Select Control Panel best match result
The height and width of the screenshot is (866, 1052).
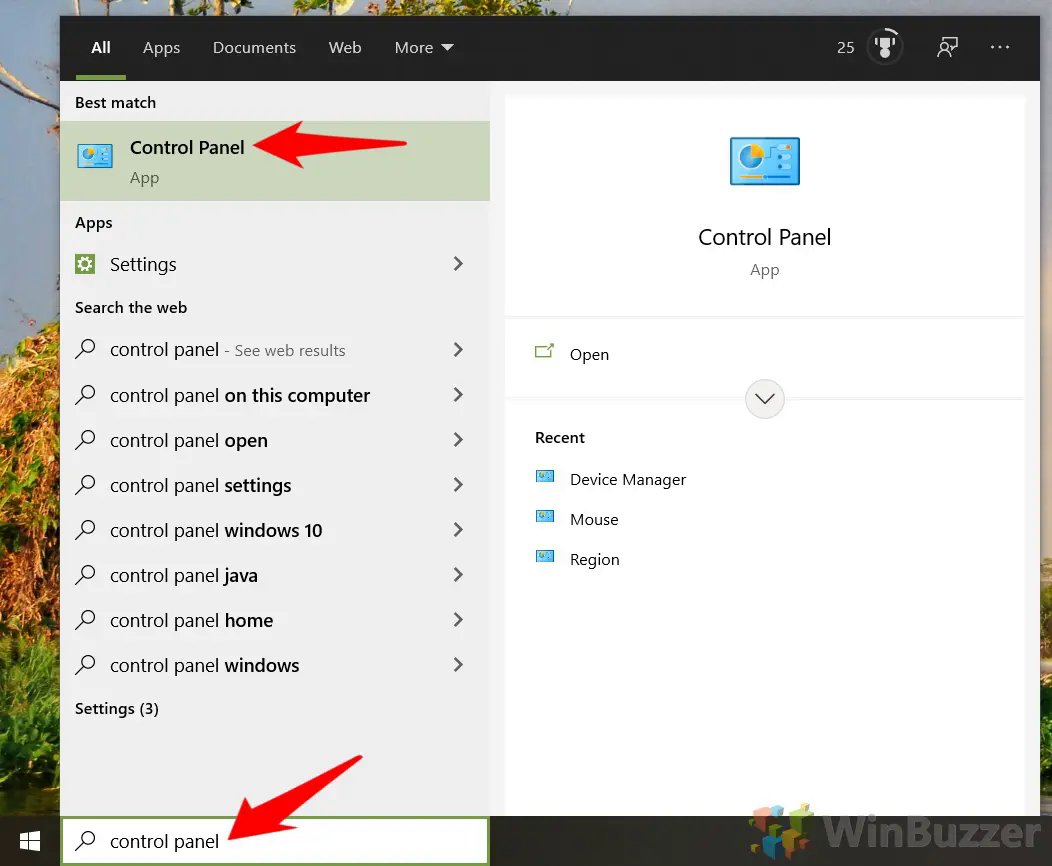pyautogui.click(x=275, y=161)
